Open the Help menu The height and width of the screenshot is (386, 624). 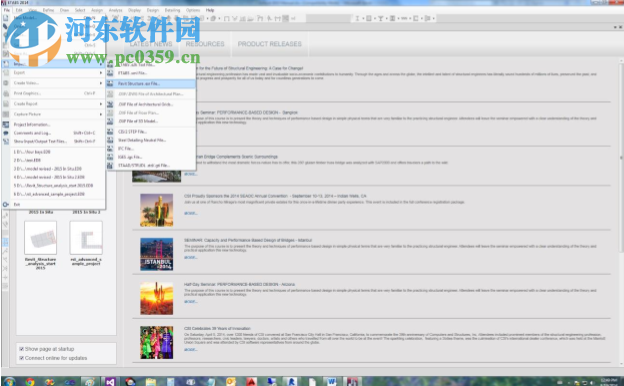210,10
